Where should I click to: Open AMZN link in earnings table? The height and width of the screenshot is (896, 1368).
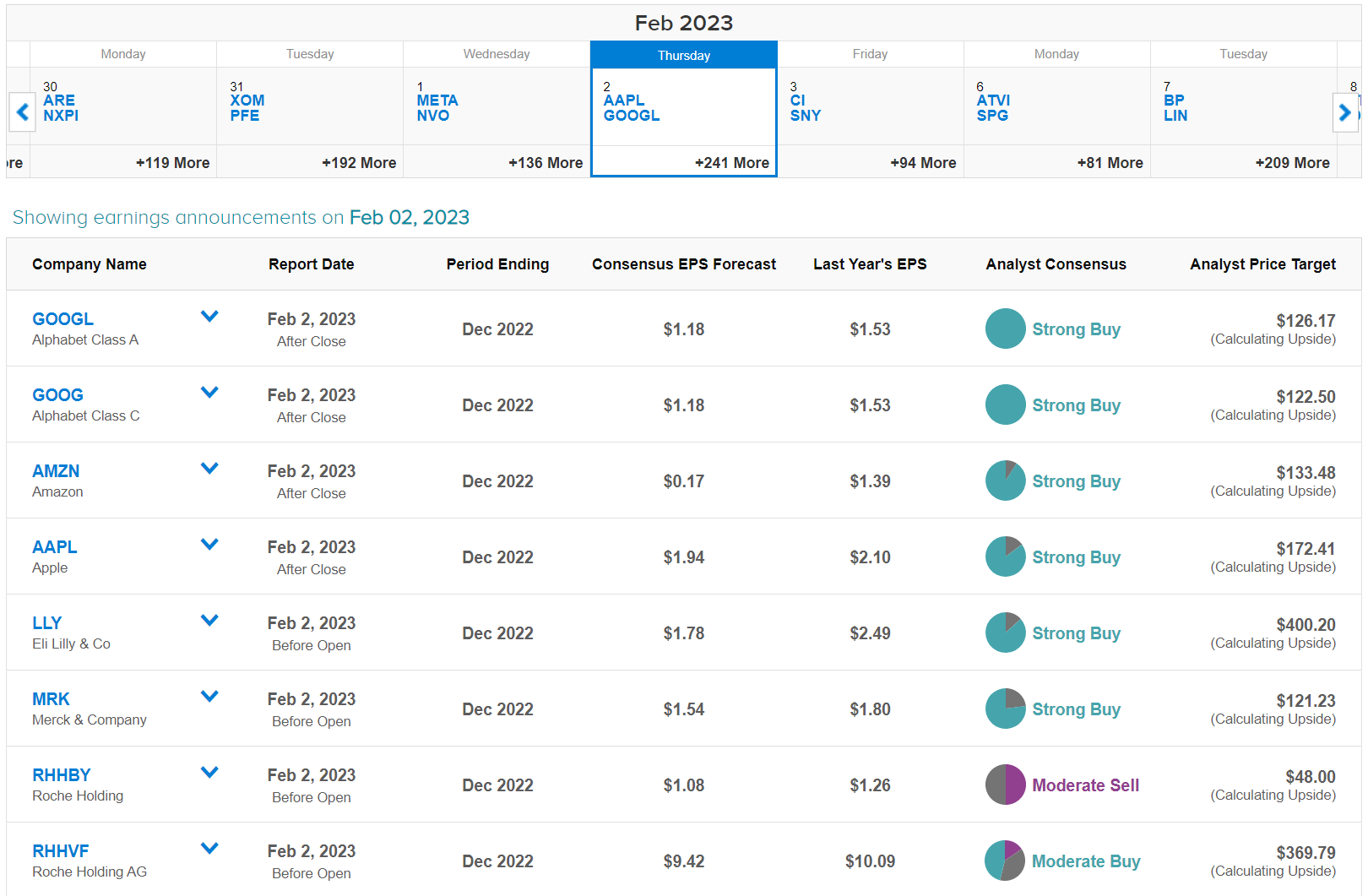click(x=56, y=471)
